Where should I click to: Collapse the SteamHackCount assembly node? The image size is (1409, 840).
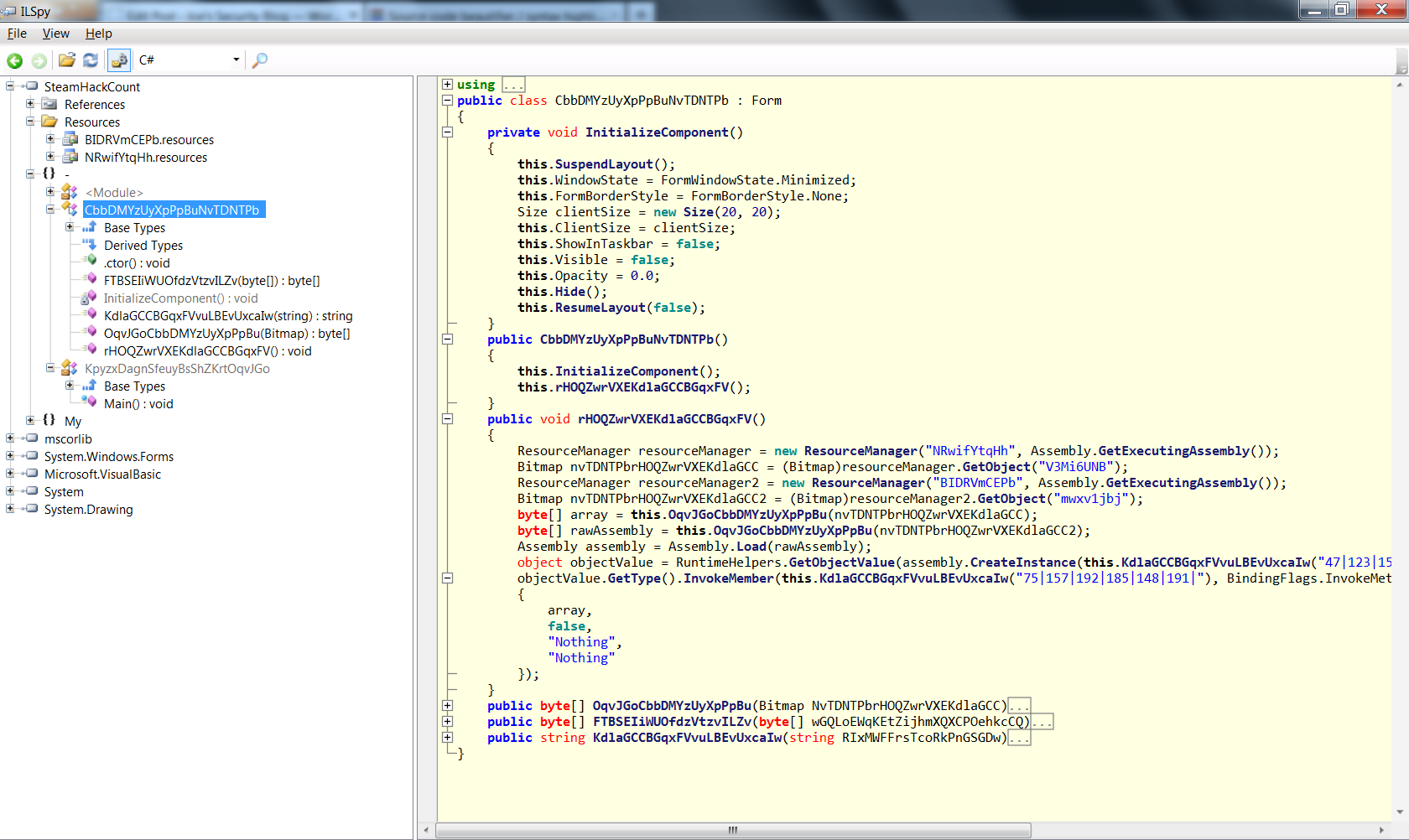coord(10,86)
